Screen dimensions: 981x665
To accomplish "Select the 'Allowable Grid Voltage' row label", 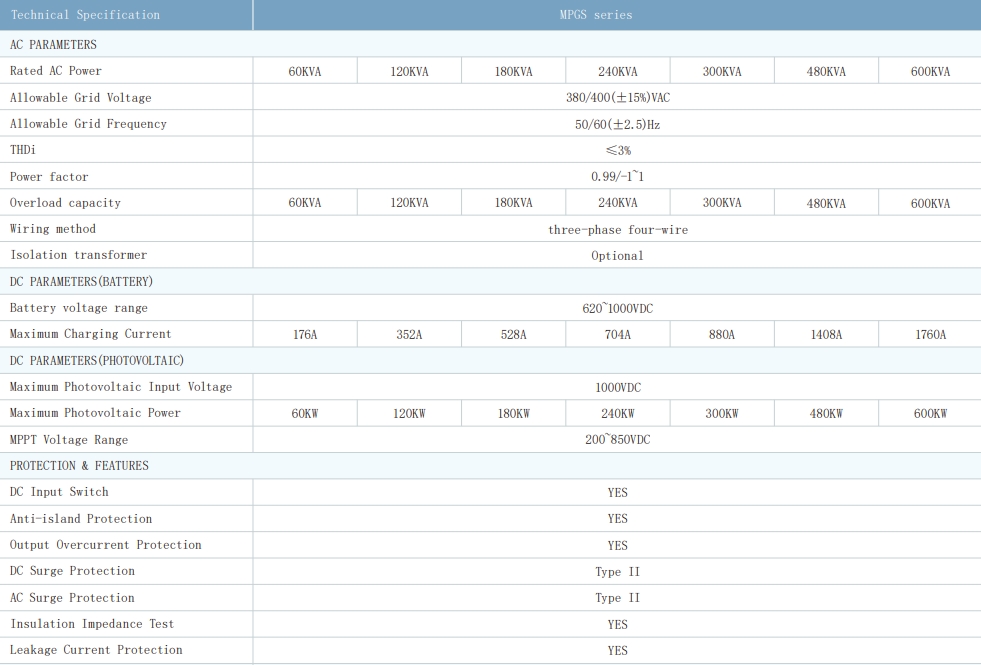I will click(x=80, y=98).
